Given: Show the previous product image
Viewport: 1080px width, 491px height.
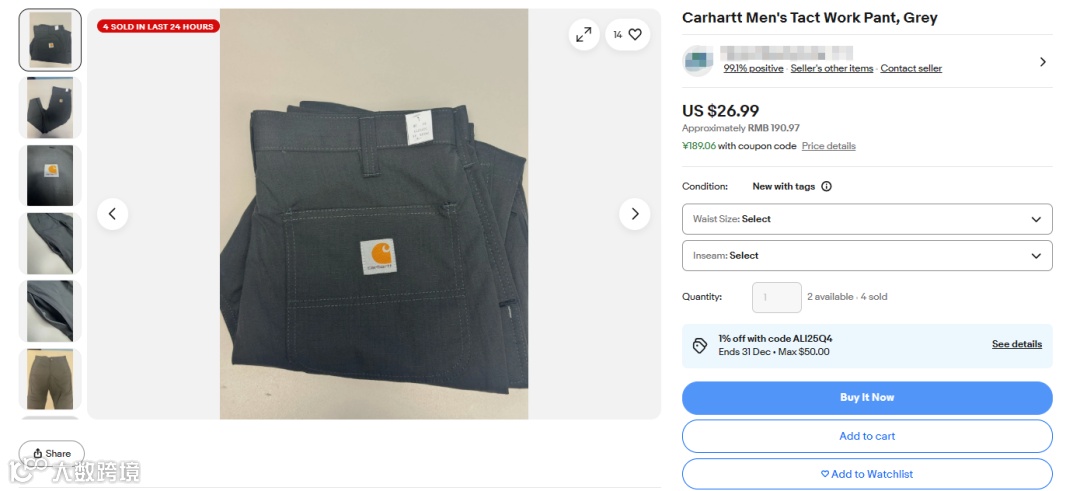Looking at the screenshot, I should (x=112, y=213).
